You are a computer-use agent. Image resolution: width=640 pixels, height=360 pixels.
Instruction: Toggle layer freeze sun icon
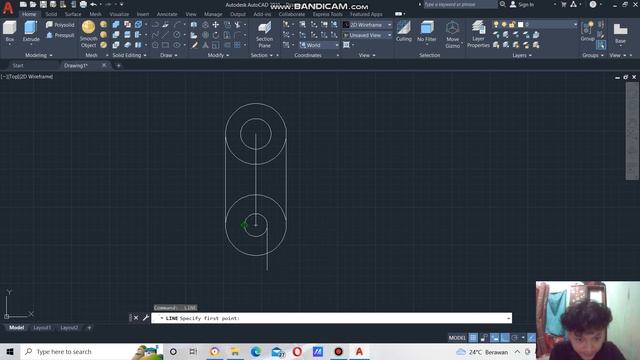[504, 24]
